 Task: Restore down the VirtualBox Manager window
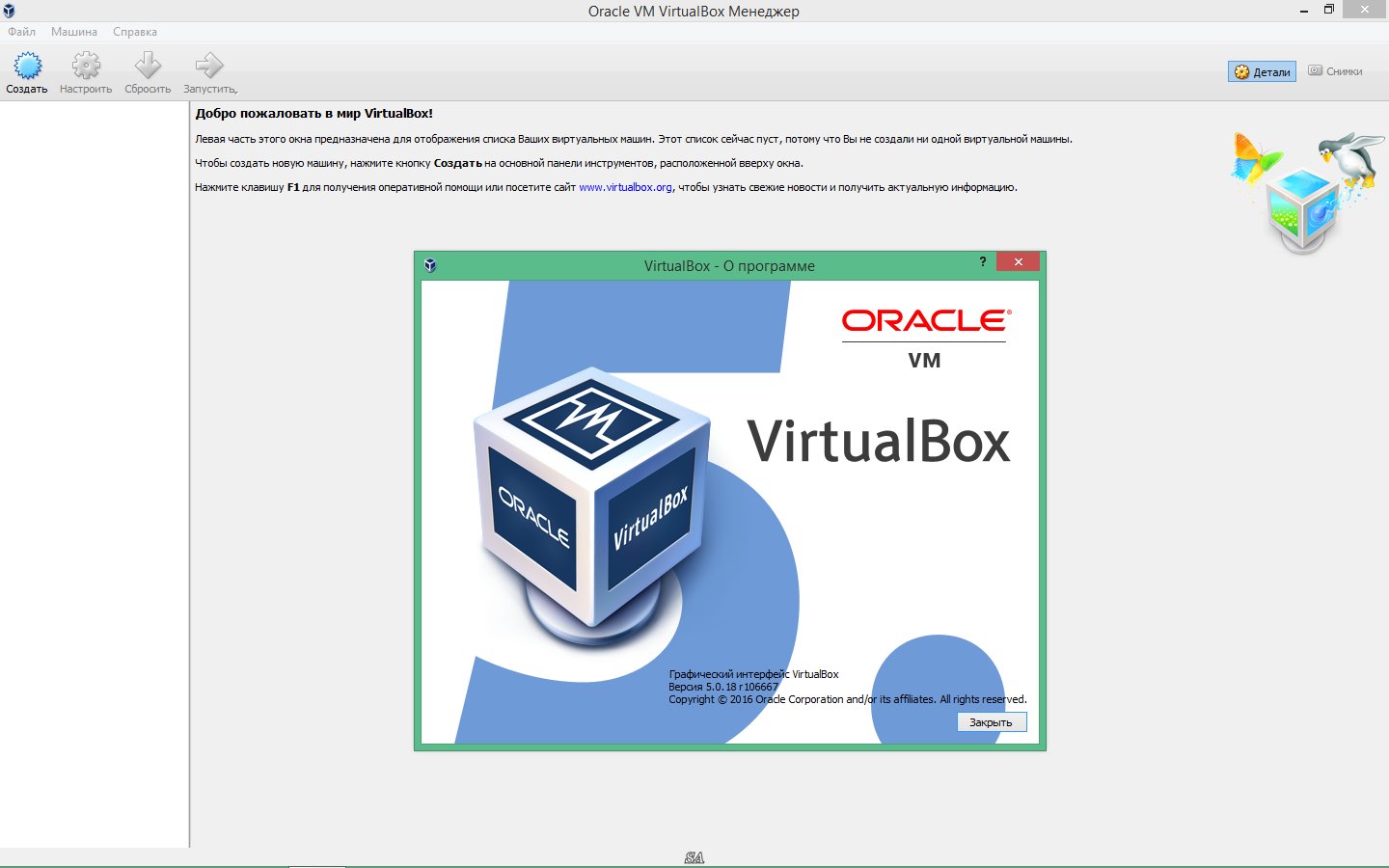pyautogui.click(x=1329, y=10)
